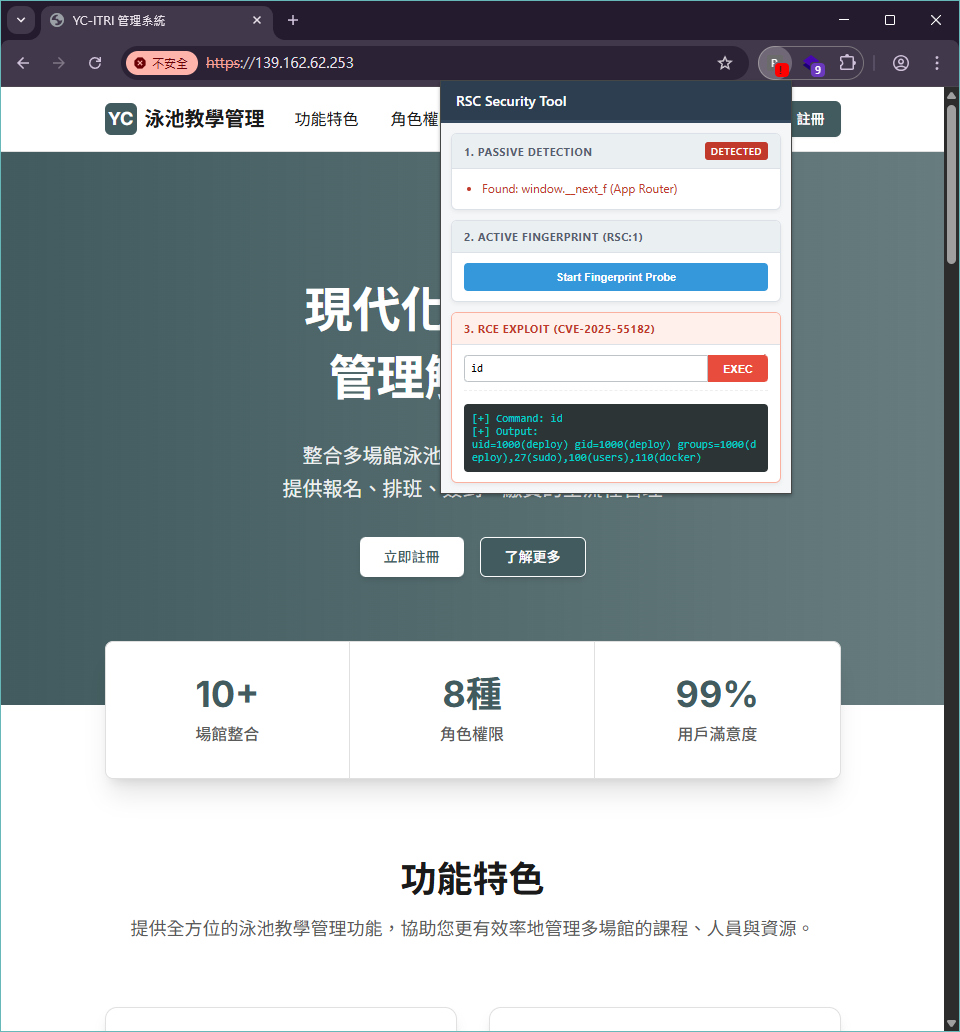Open the extension showing badge 9
Screen dimensions: 960x1032
click(x=813, y=64)
